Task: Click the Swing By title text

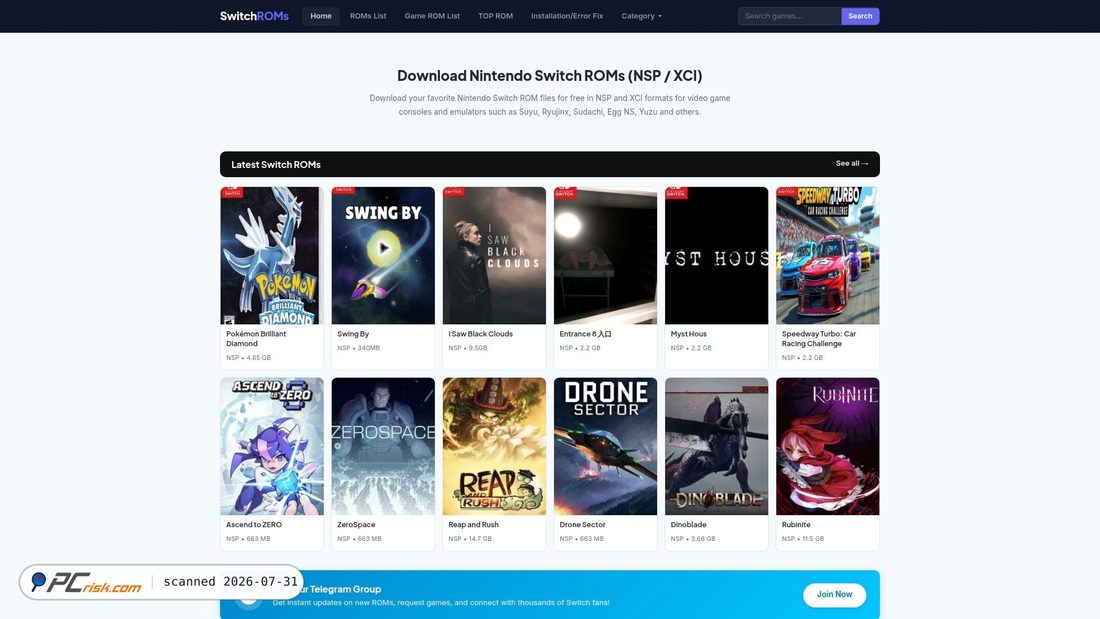Action: pos(353,334)
